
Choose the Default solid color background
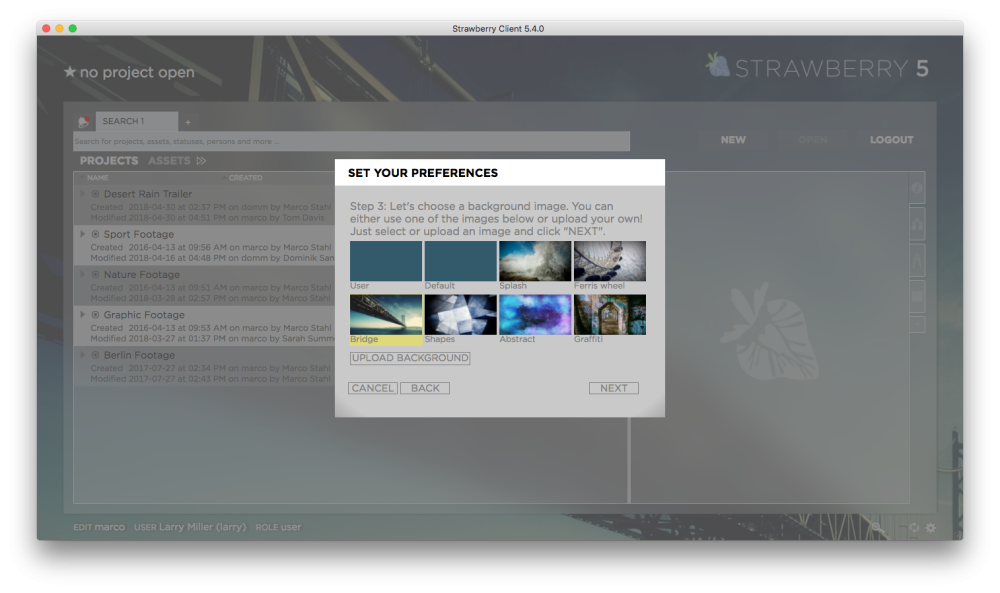[x=460, y=261]
